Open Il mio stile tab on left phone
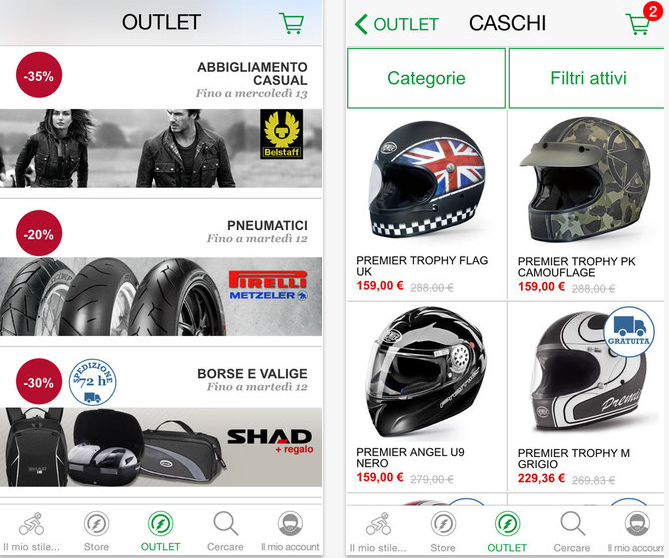The height and width of the screenshot is (558, 669). 32,532
